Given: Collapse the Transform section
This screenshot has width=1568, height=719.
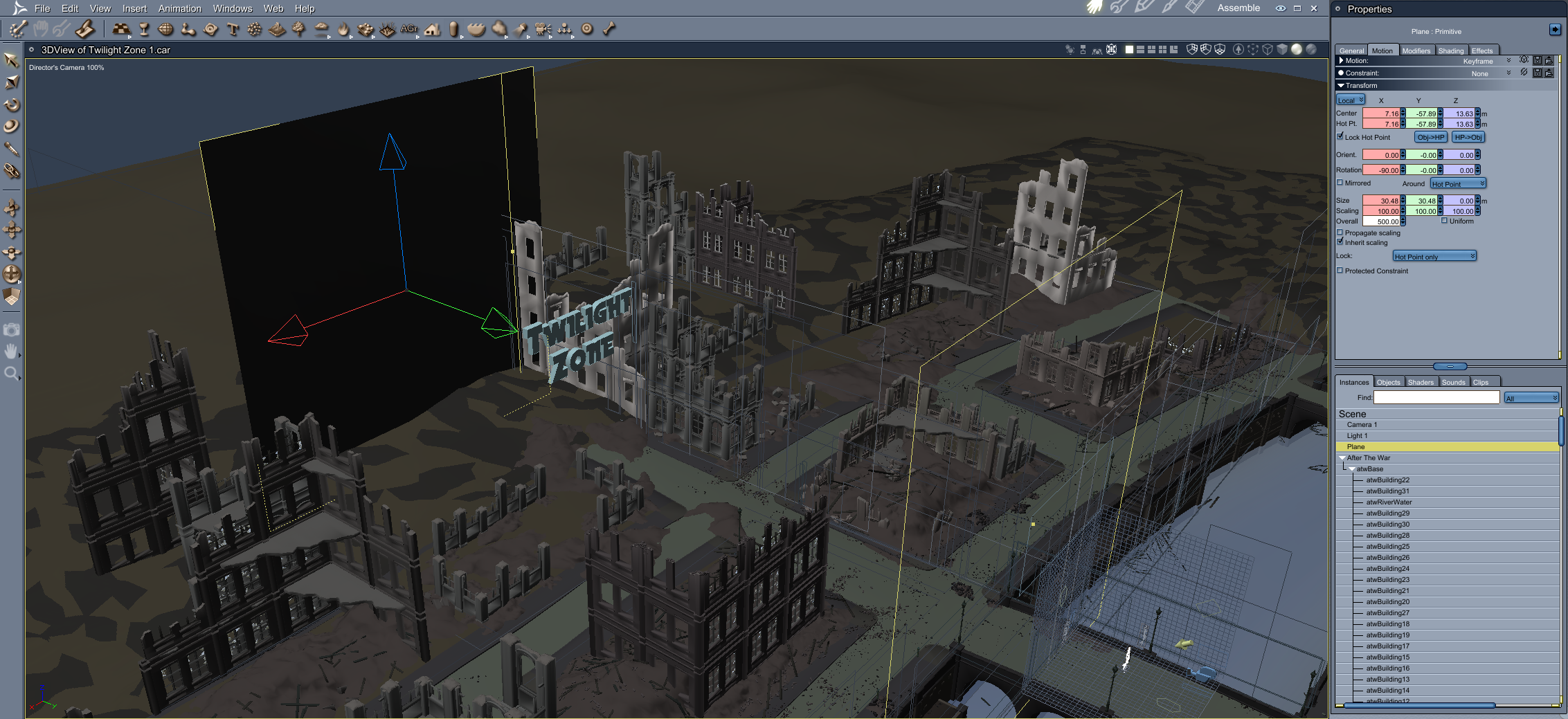Looking at the screenshot, I should (x=1341, y=85).
